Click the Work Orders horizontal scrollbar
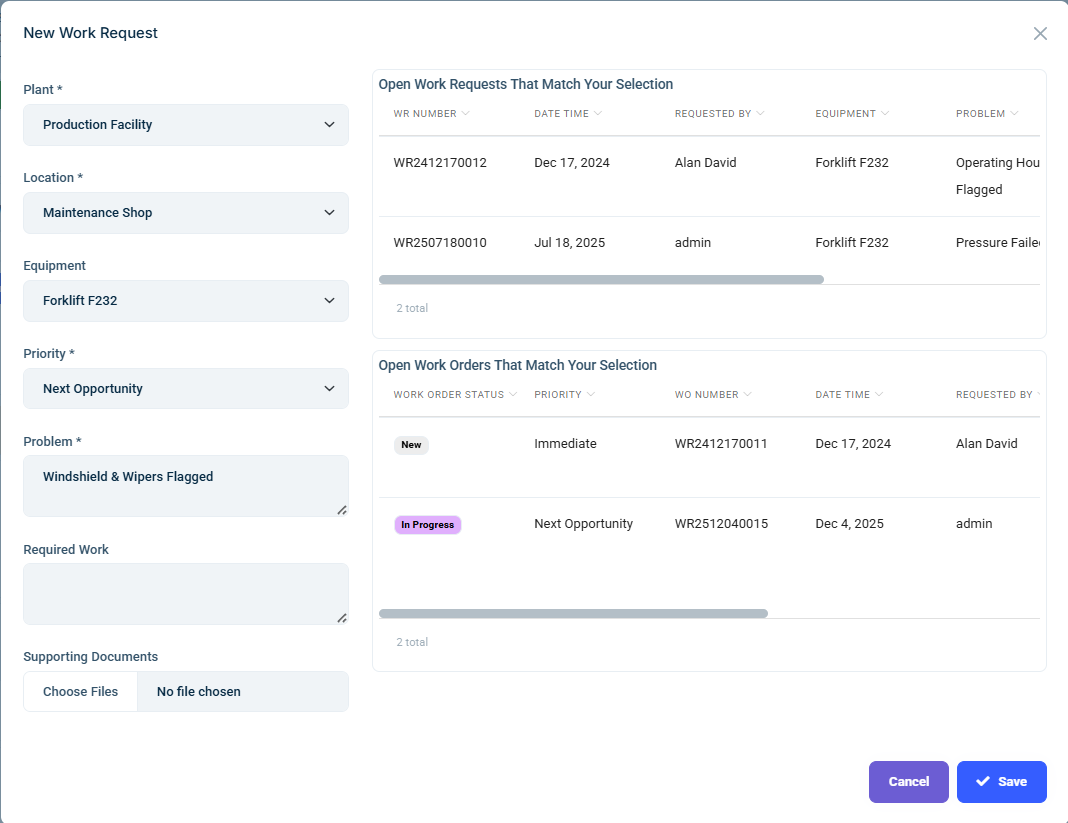 [x=573, y=614]
